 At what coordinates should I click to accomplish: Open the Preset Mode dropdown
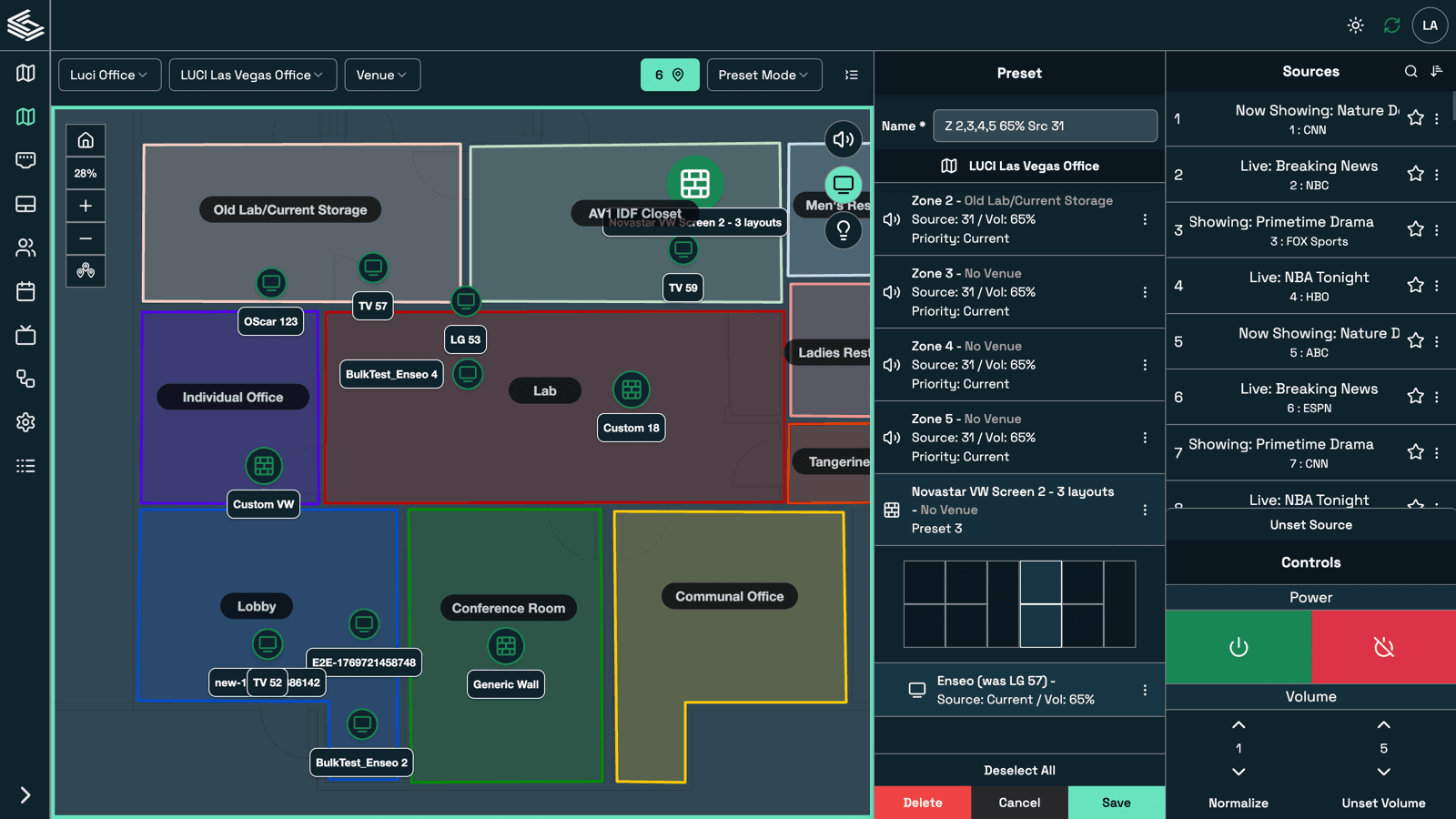(x=763, y=75)
